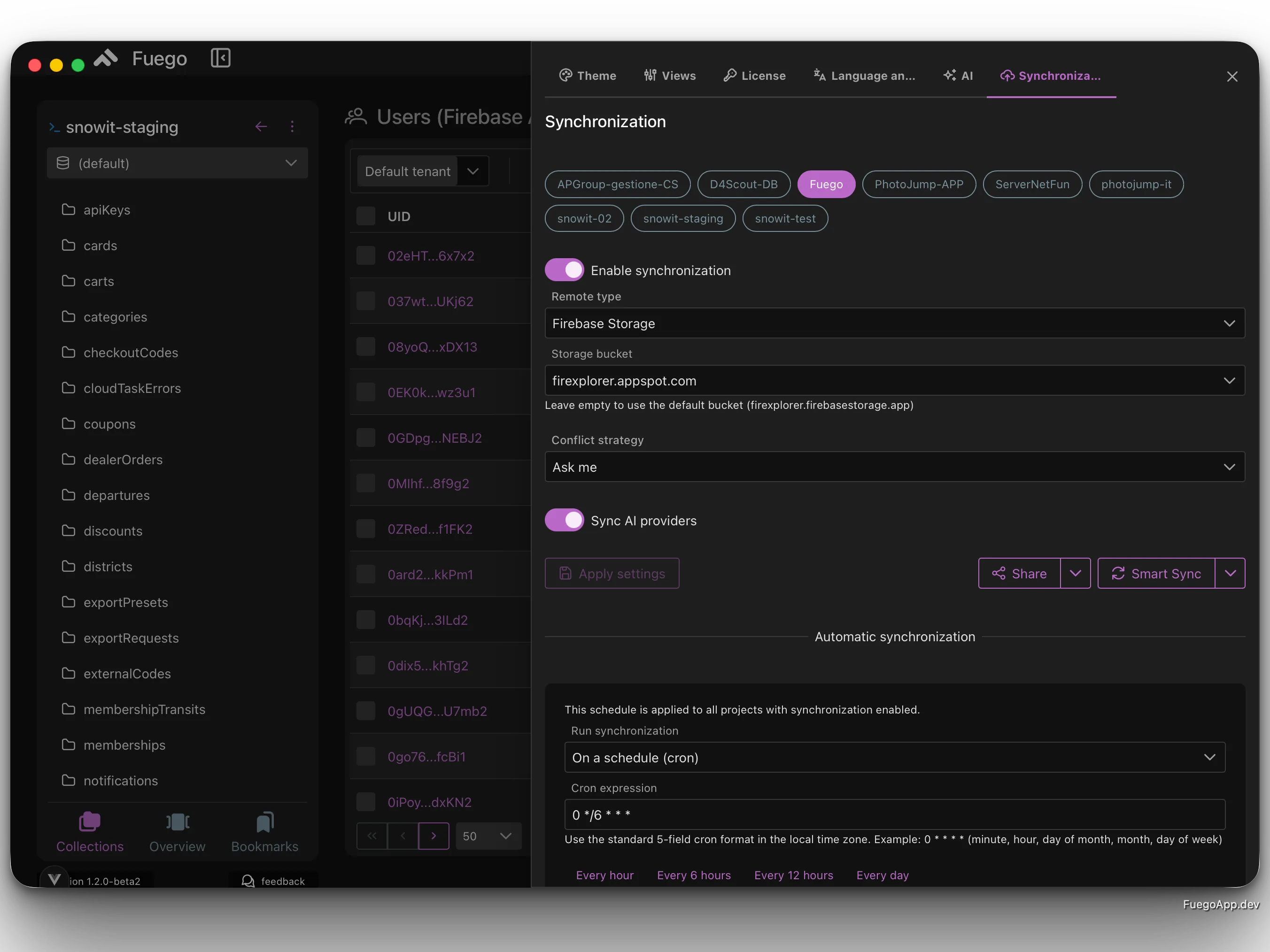Expand the Storage bucket dropdown
Screen dimensions: 1270x952
click(x=895, y=380)
